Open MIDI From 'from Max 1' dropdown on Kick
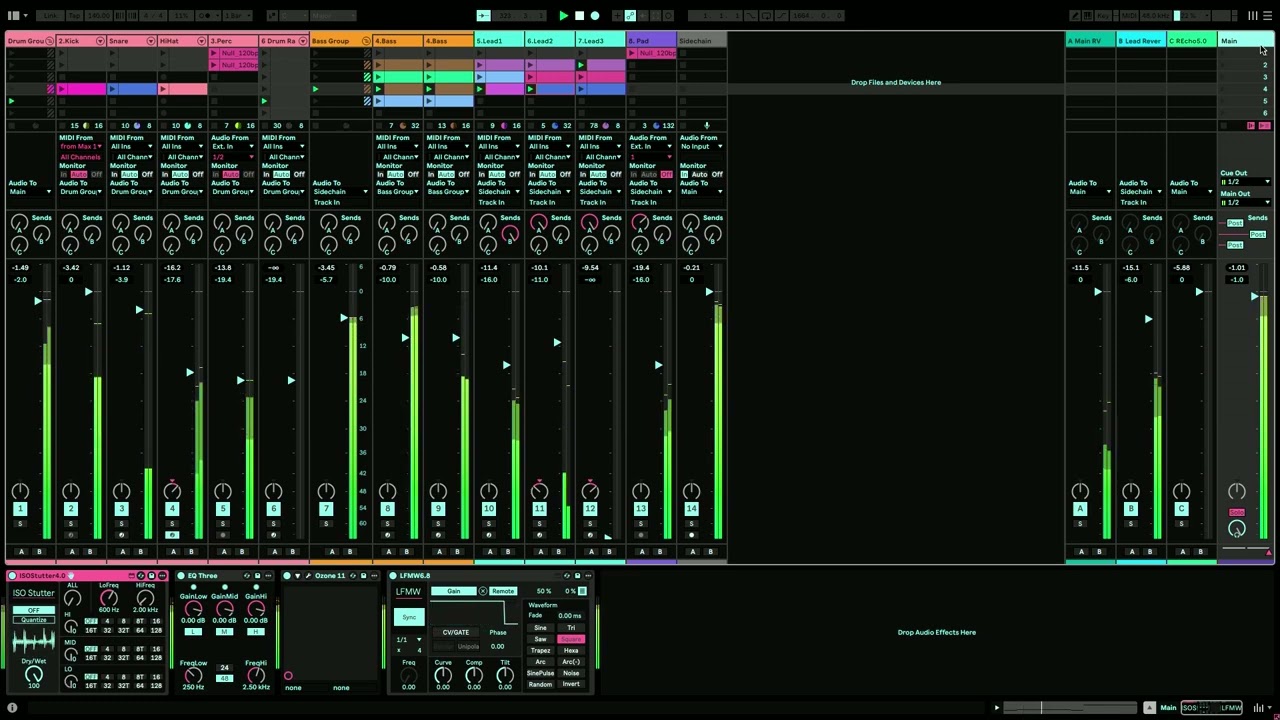 pyautogui.click(x=80, y=147)
